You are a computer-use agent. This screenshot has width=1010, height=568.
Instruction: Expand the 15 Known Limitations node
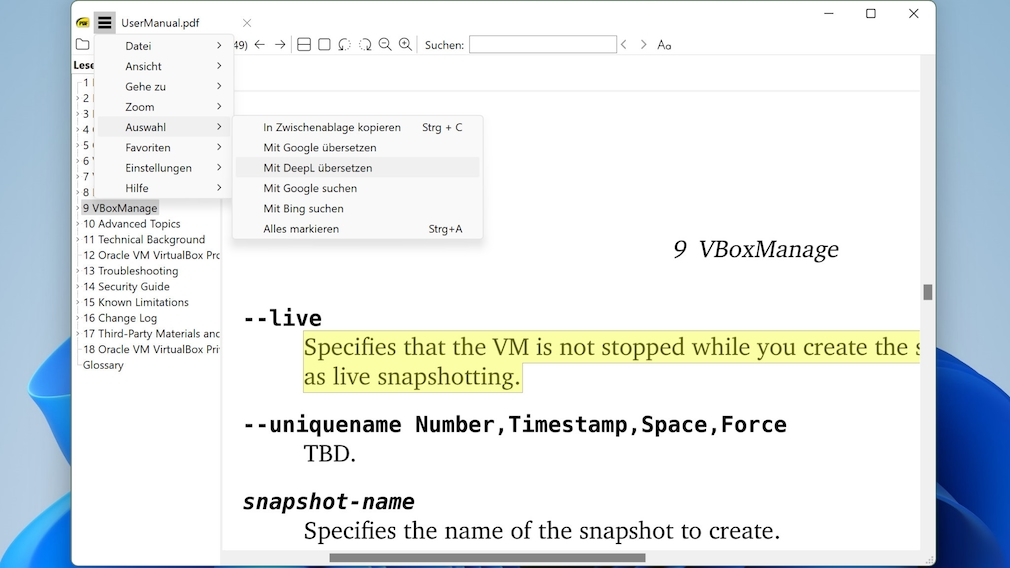[x=77, y=303]
